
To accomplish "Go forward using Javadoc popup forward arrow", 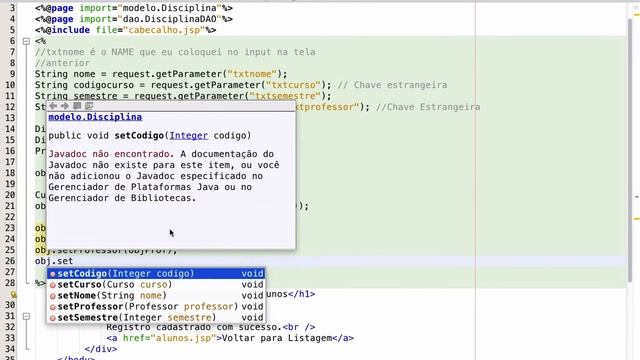I will (65, 106).
